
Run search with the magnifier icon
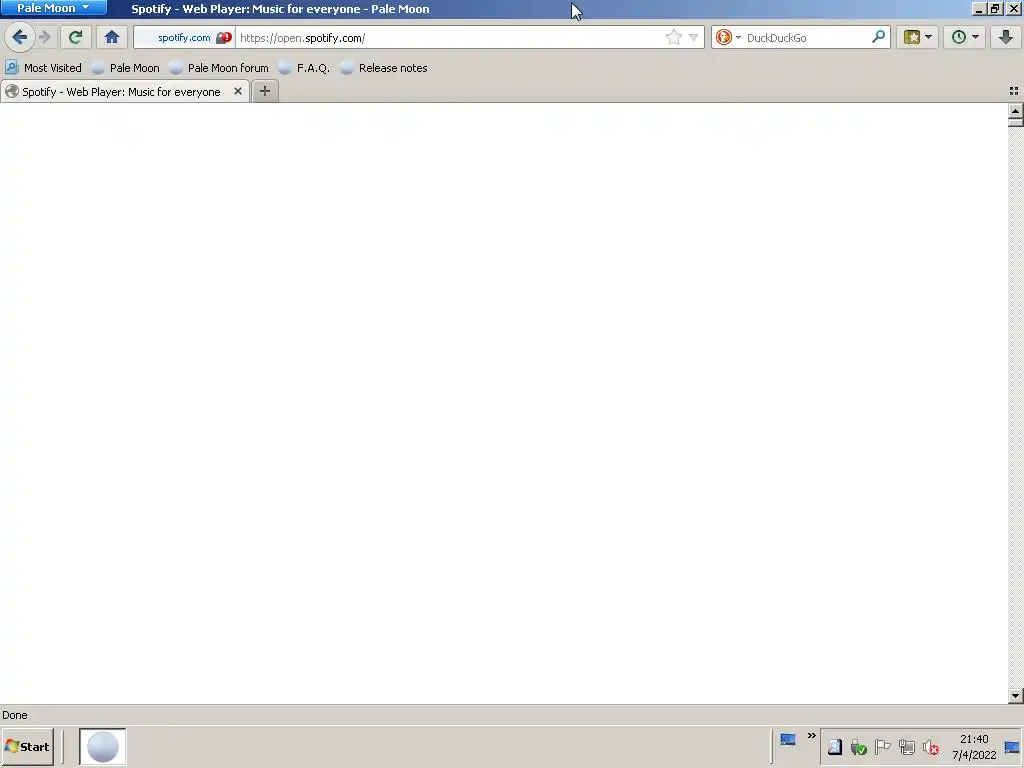pos(878,37)
